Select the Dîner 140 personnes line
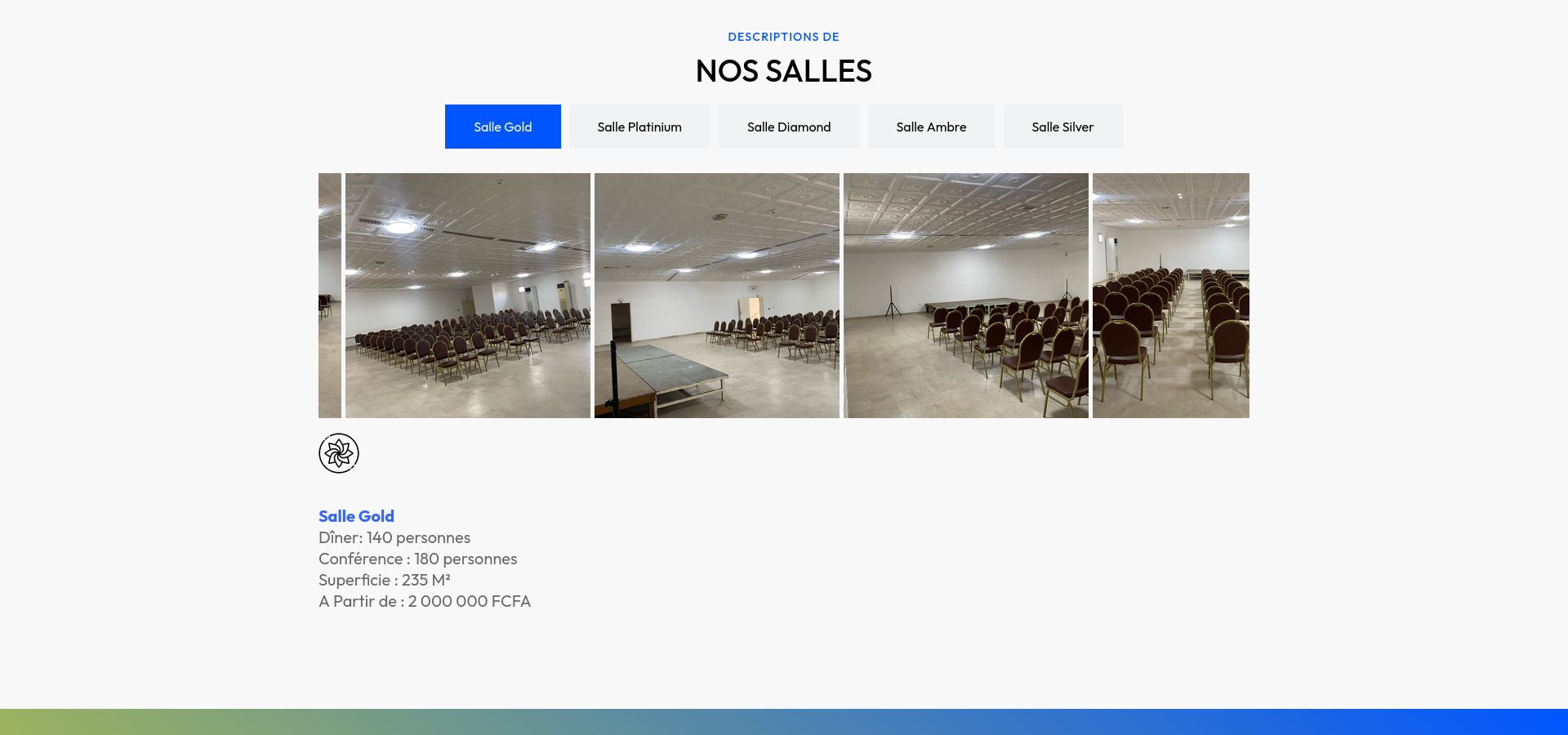Screen dimensions: 1568x735 coord(394,537)
